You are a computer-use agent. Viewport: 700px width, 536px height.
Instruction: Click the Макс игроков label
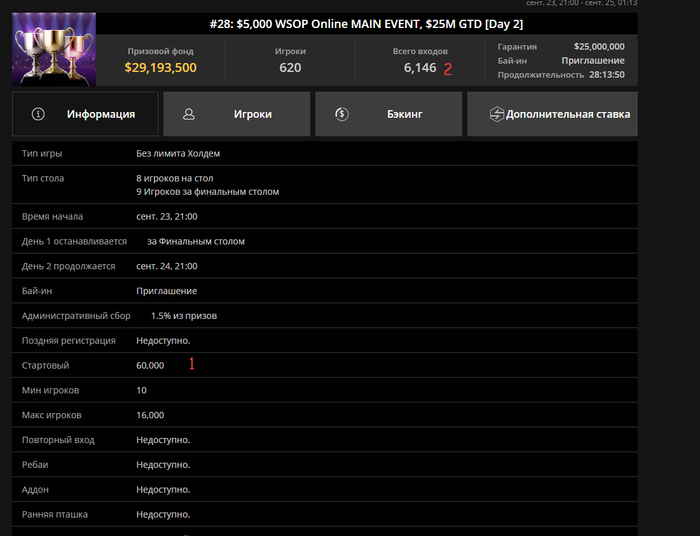[51, 415]
